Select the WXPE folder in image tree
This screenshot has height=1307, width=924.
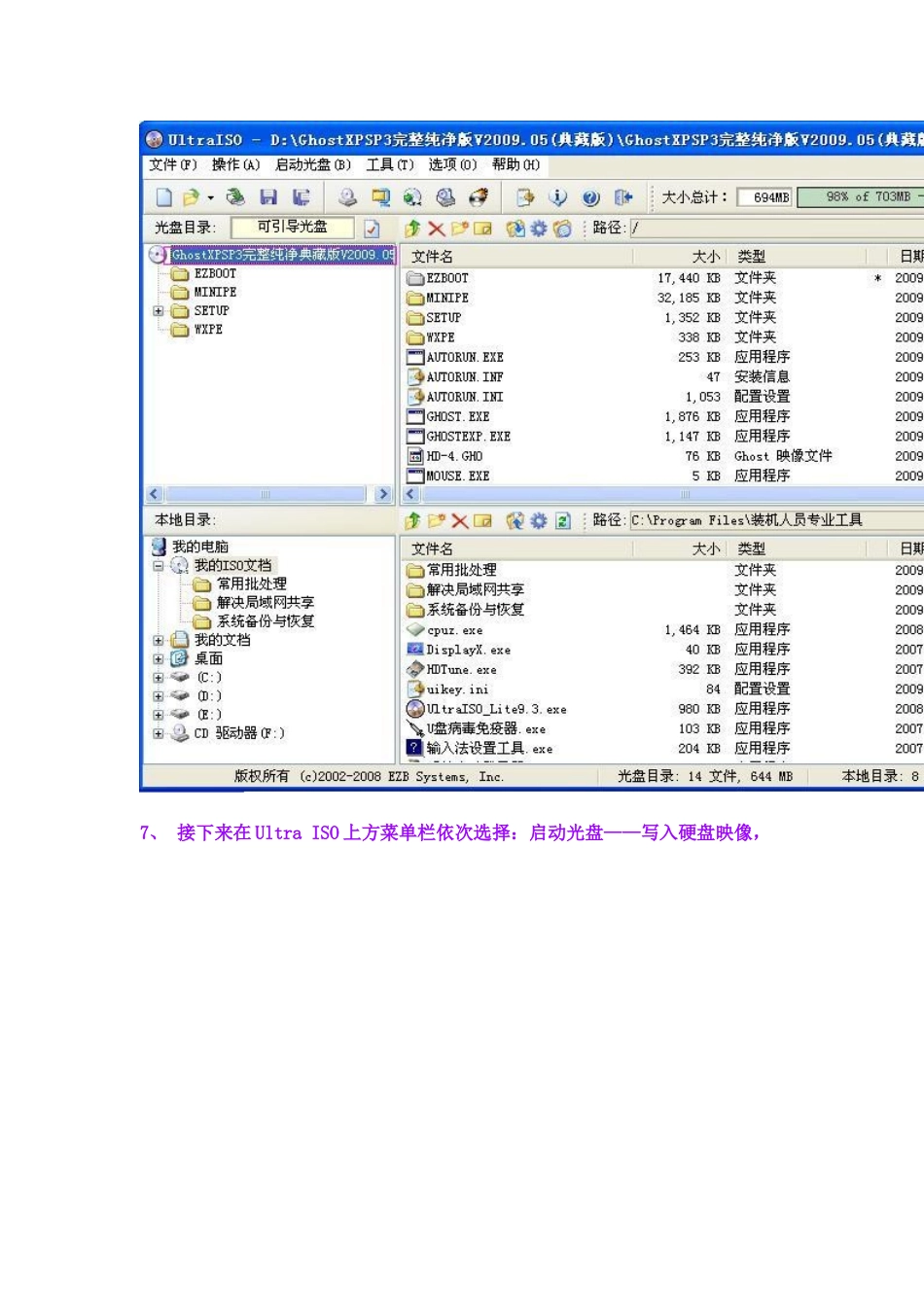click(197, 330)
